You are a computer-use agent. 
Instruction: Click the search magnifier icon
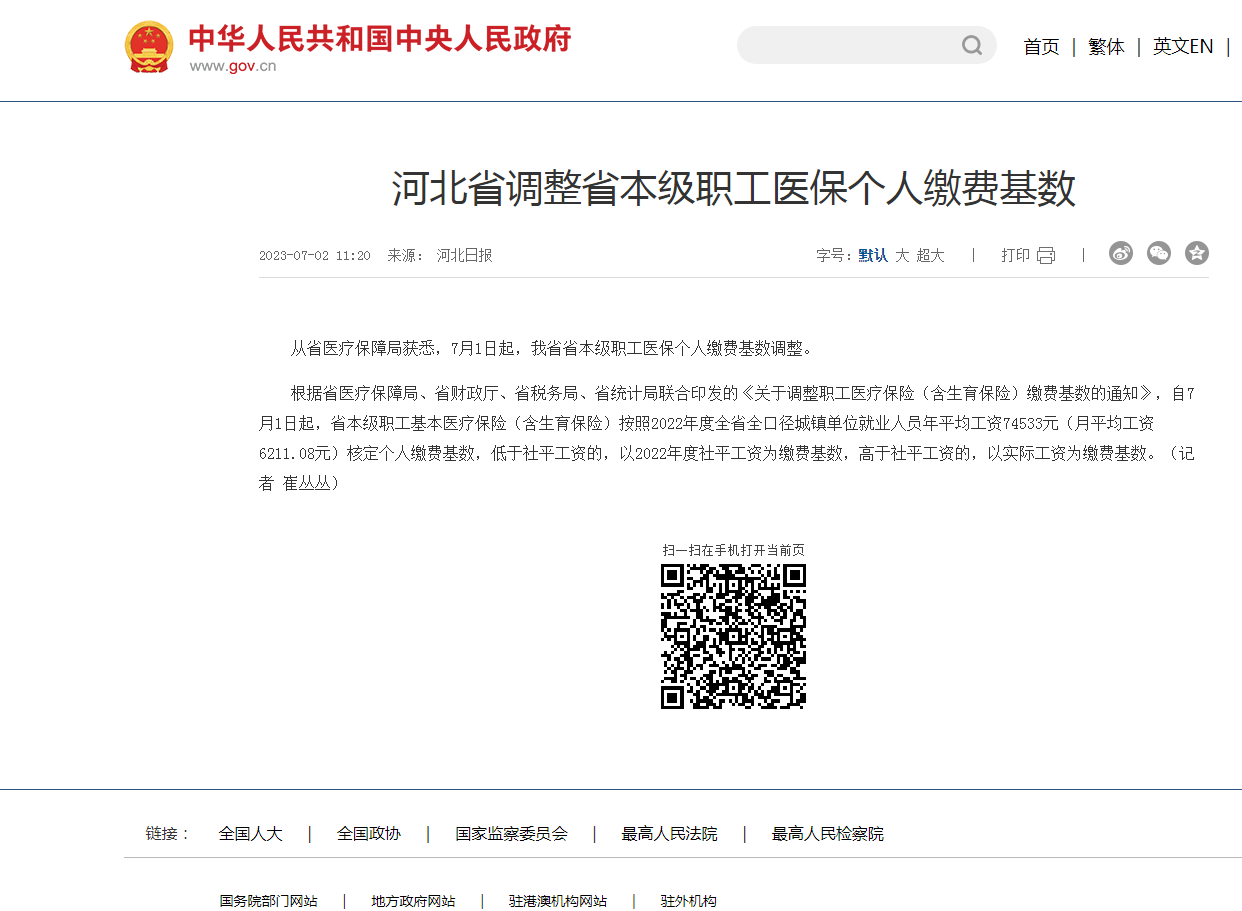(x=971, y=45)
